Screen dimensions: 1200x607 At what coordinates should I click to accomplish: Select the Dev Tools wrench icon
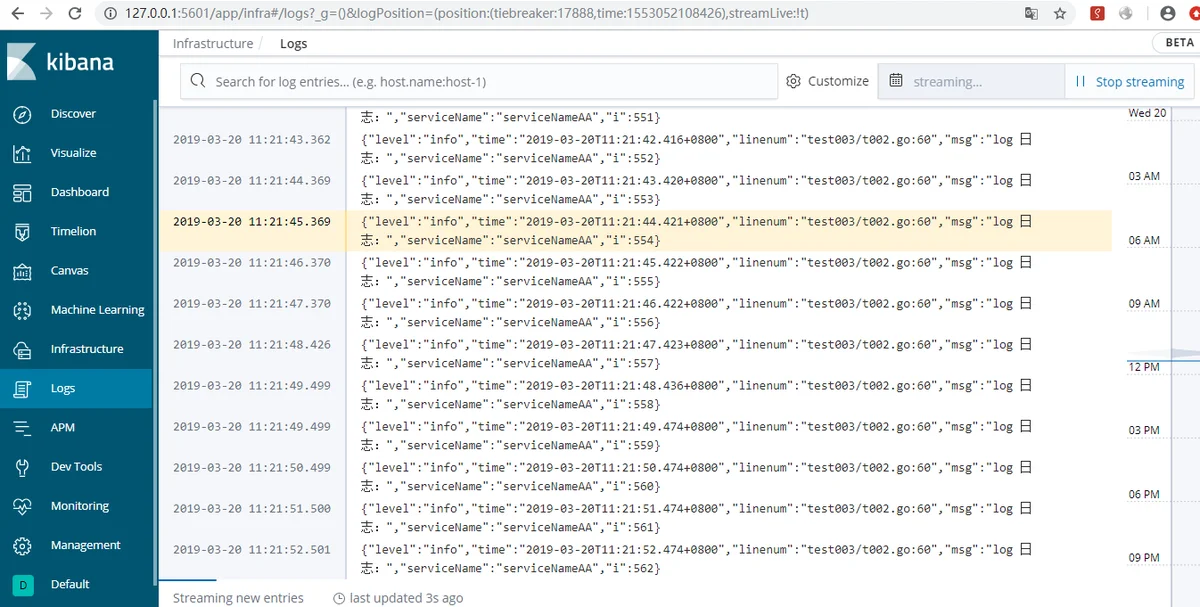(x=22, y=467)
